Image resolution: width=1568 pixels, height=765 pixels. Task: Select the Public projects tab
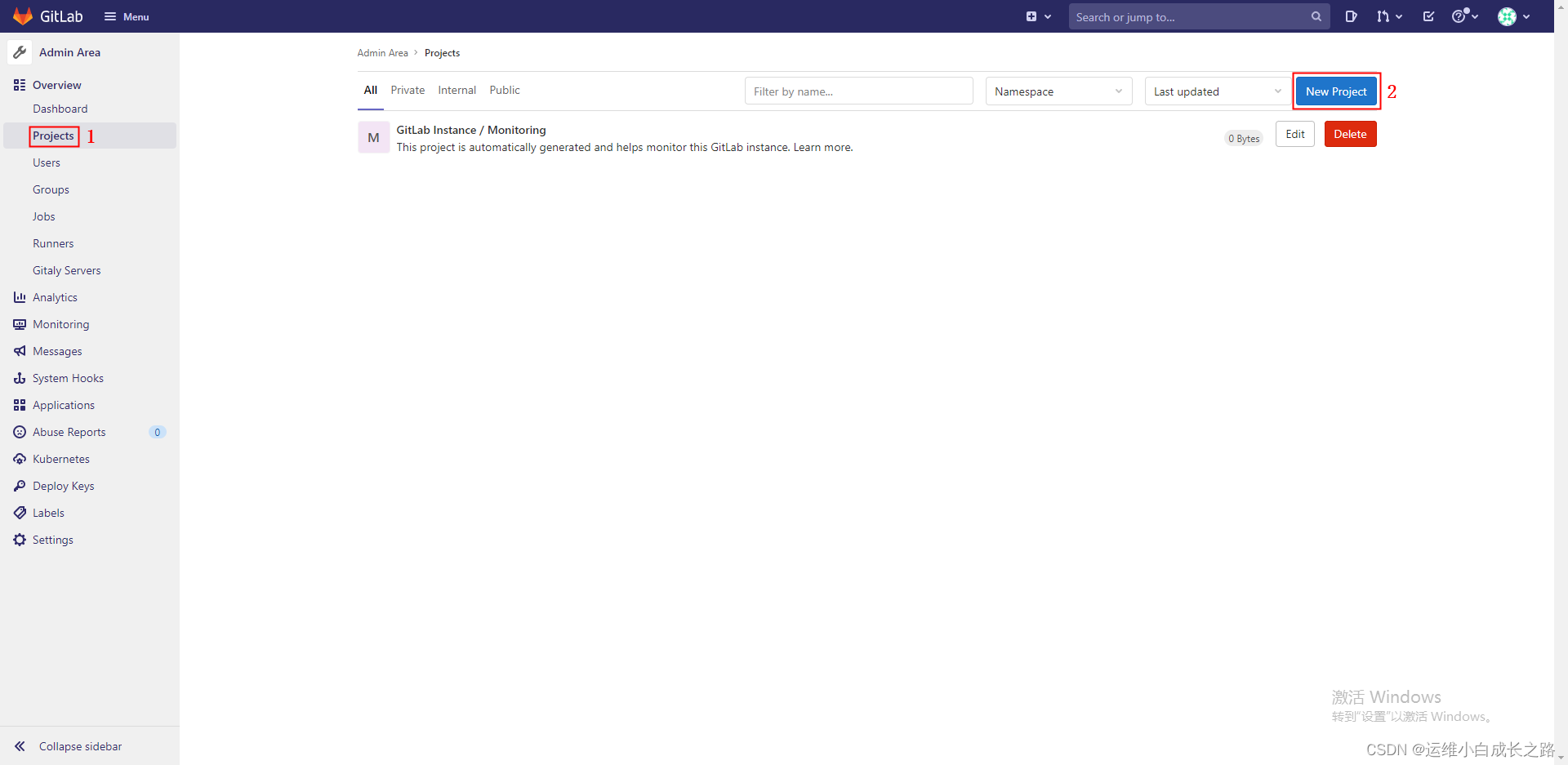(x=505, y=91)
